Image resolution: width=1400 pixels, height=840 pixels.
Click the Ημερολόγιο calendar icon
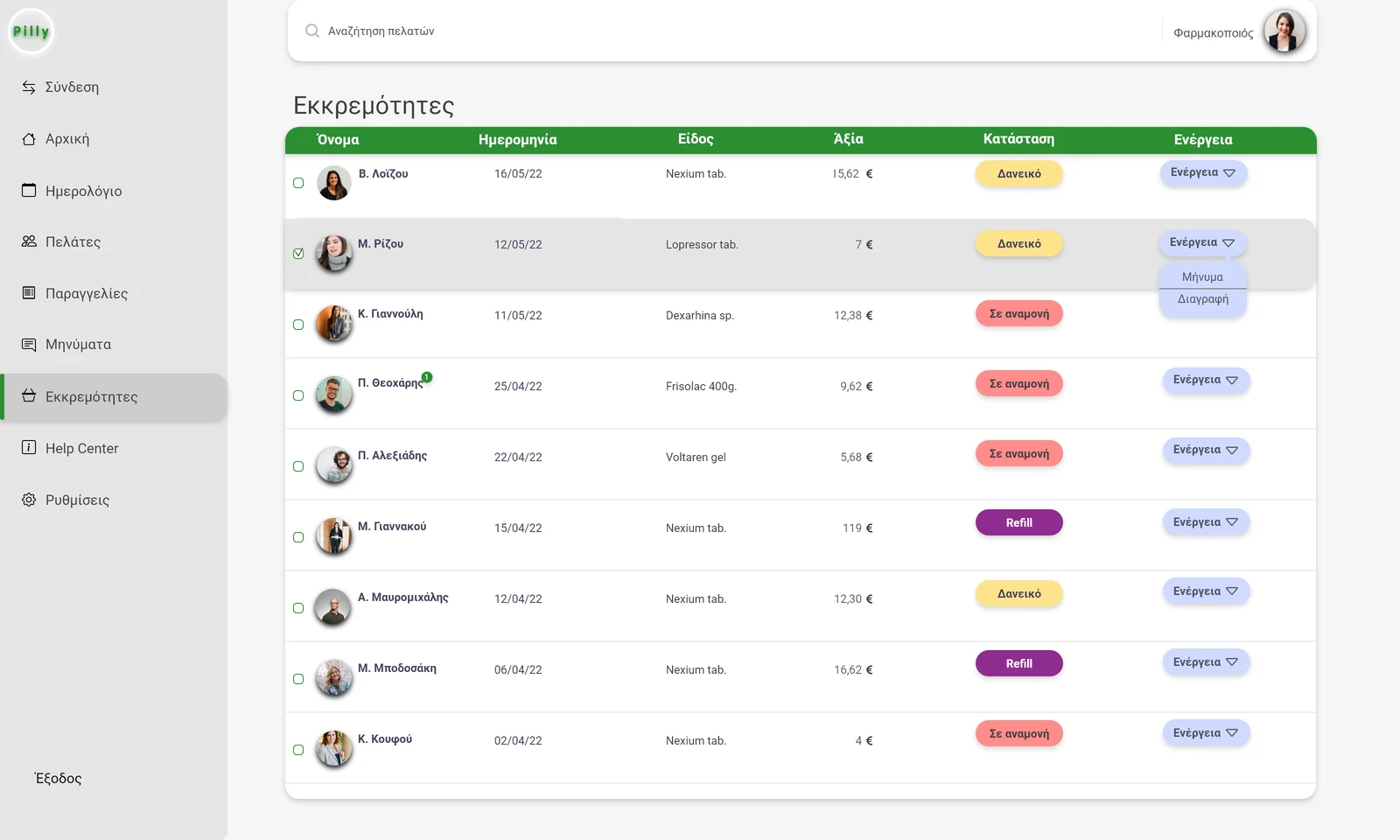pos(29,190)
